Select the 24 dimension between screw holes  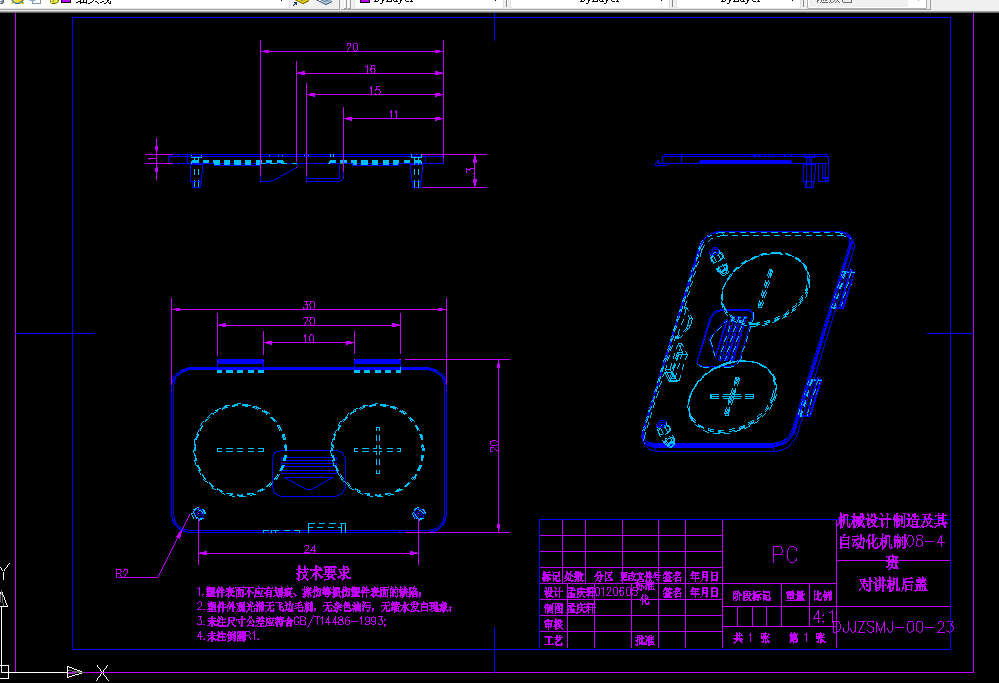[310, 549]
